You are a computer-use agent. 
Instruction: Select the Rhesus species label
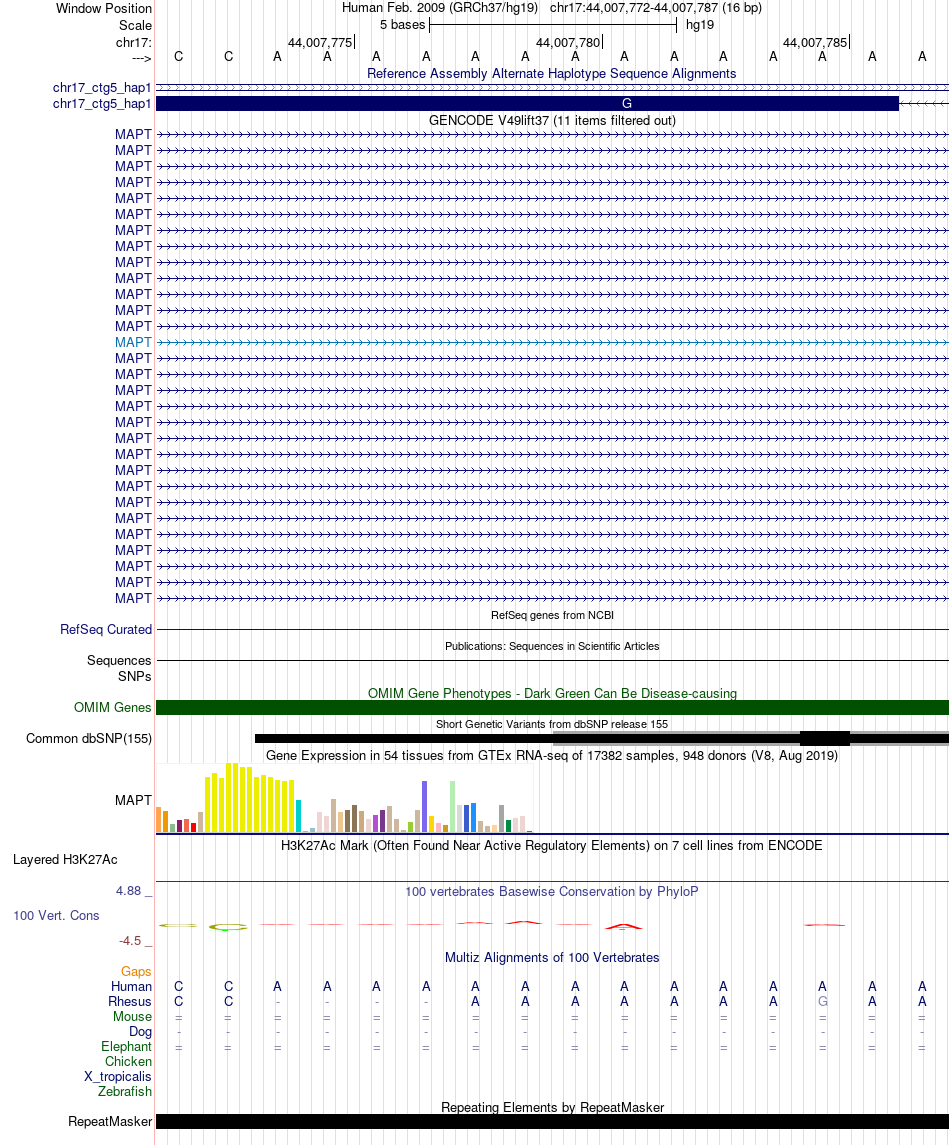pyautogui.click(x=130, y=1002)
